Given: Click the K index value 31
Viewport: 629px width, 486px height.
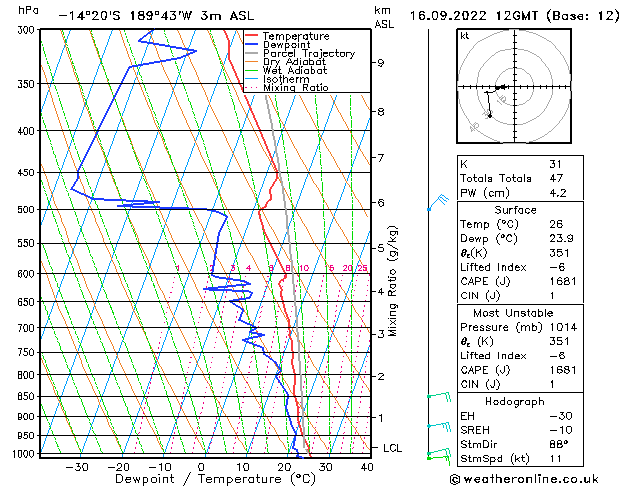Looking at the screenshot, I should [556, 164].
